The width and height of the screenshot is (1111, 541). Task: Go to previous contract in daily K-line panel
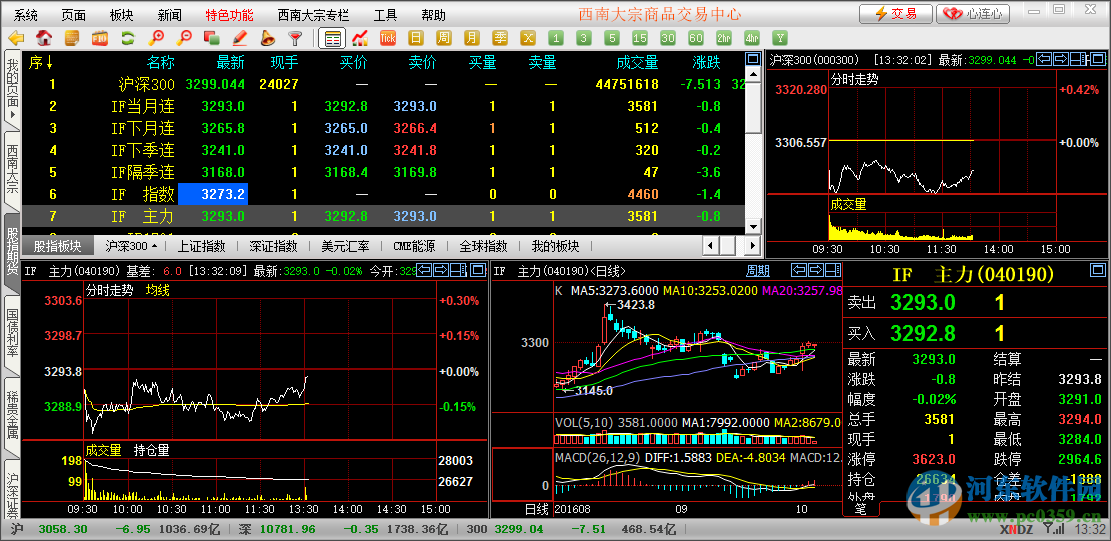[x=799, y=269]
